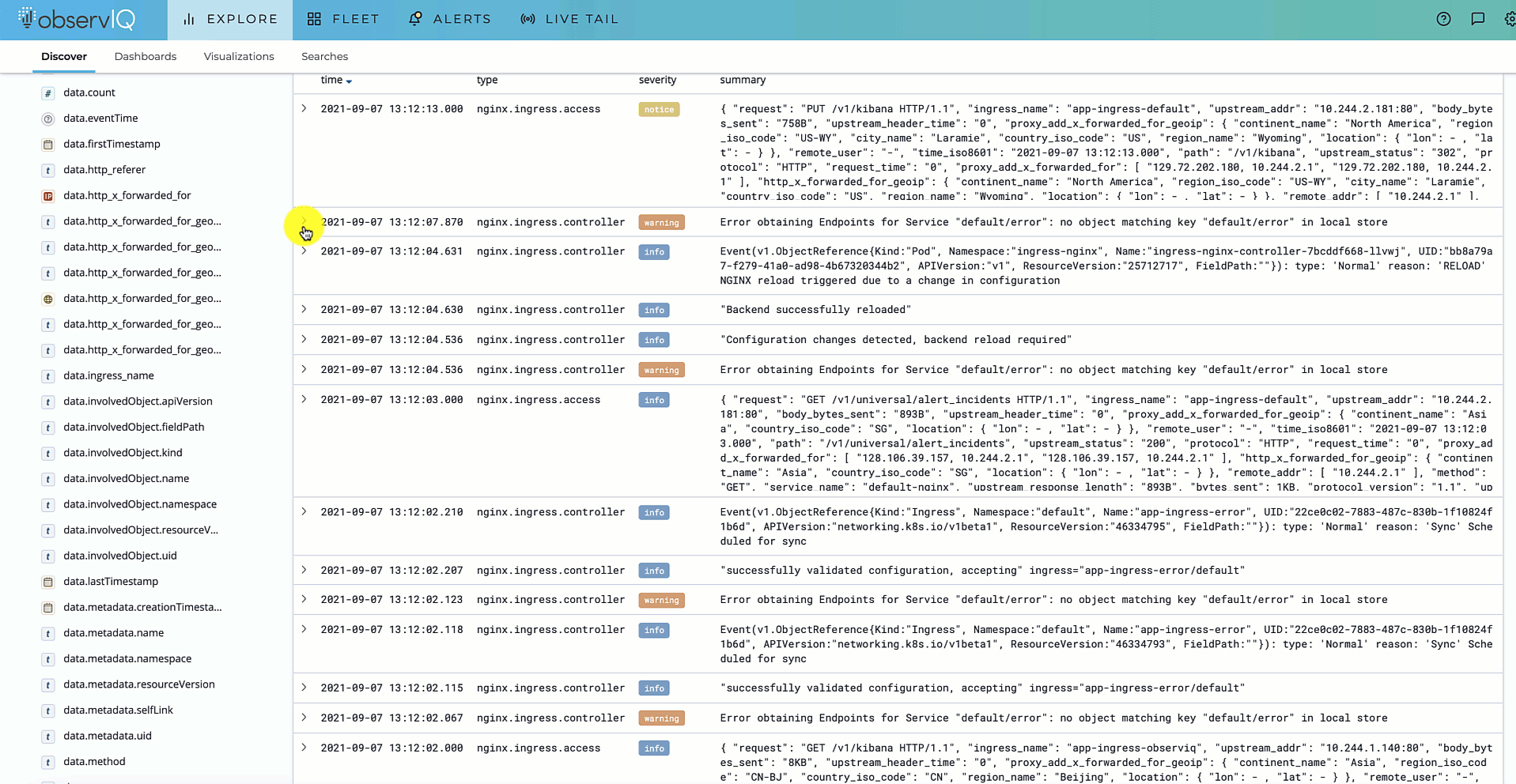
Task: Click the text-type icon beside data.involvedObject.uid
Action: tap(48, 556)
